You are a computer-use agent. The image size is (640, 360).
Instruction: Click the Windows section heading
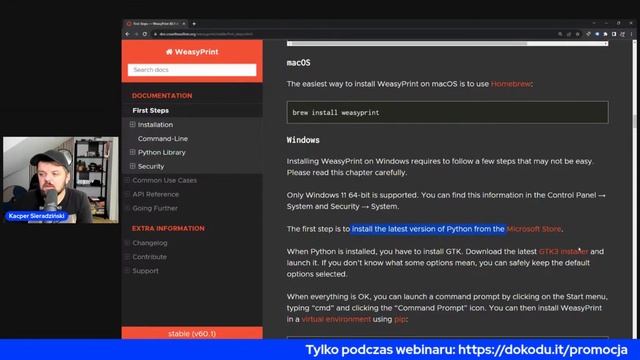303,140
